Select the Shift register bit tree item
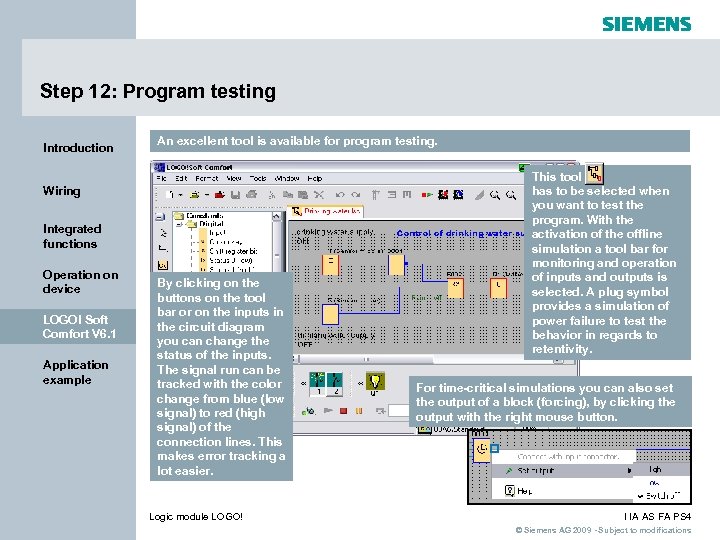720x540 pixels. pyautogui.click(x=233, y=251)
